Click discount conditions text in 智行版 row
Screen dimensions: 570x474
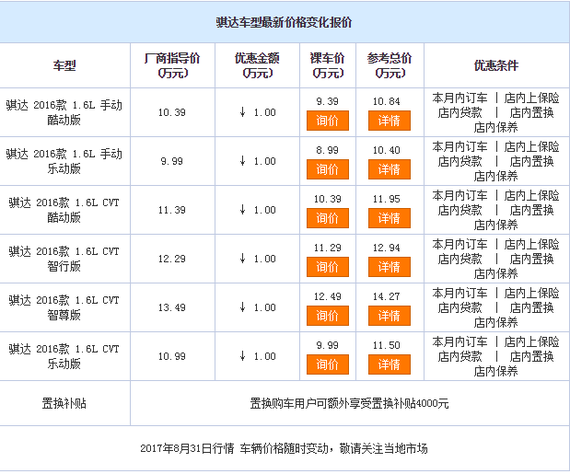[496, 259]
